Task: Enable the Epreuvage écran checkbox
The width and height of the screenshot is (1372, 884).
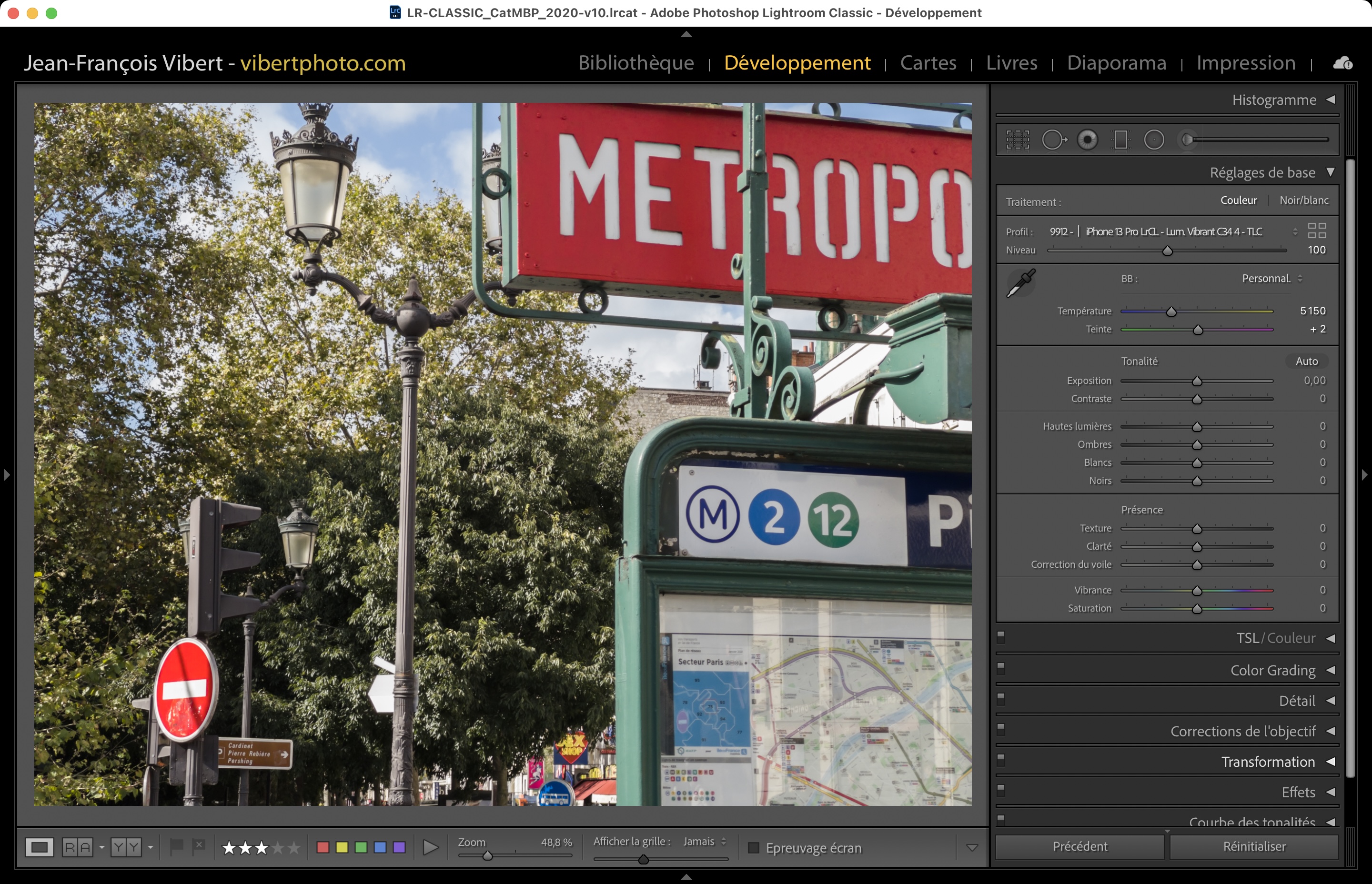Action: (x=754, y=848)
